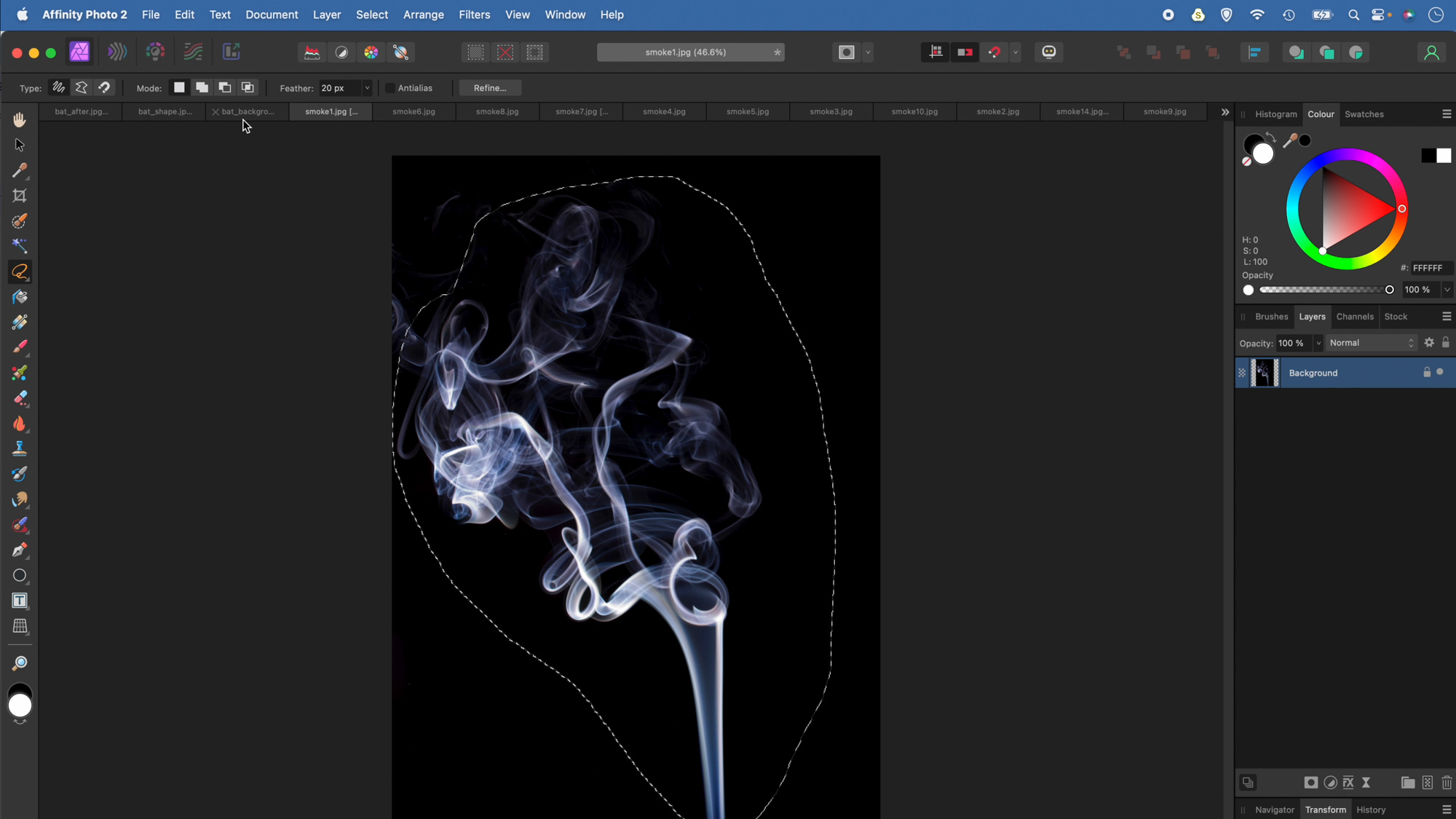Select the Zoom magnifier tool
Viewport: 1456px width, 819px height.
click(x=20, y=662)
